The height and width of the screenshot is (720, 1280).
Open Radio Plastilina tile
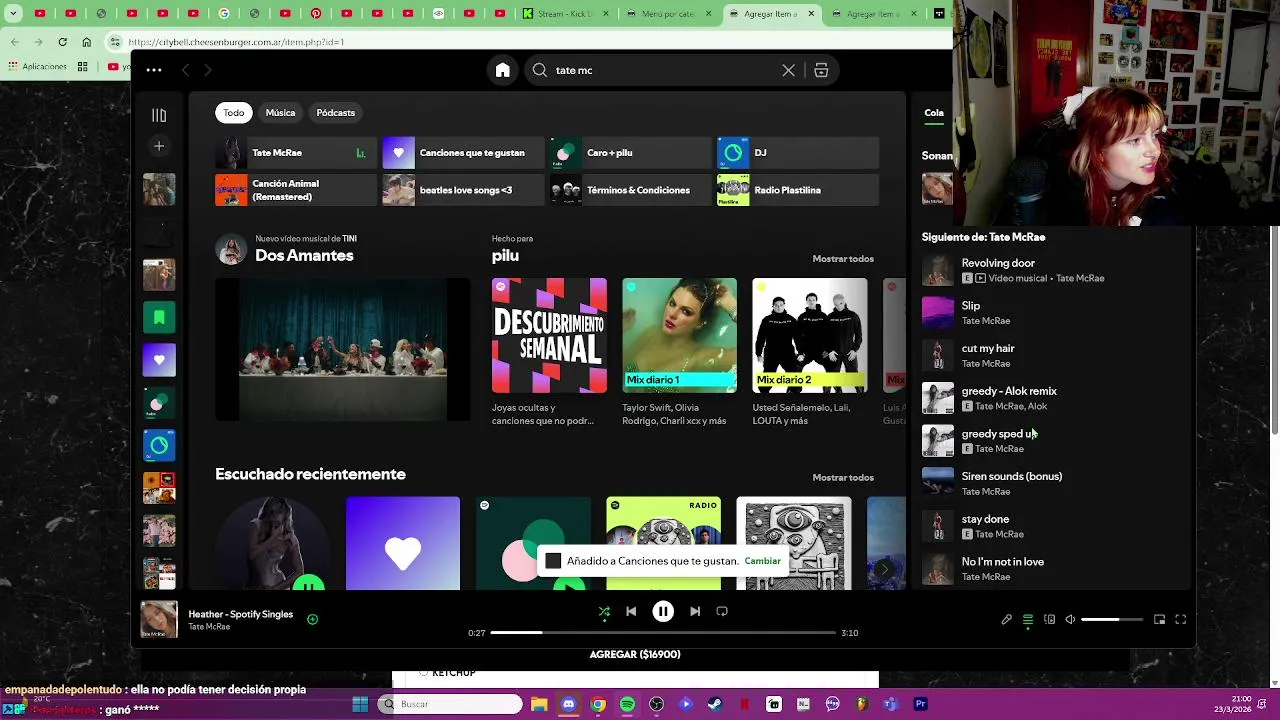tap(797, 190)
